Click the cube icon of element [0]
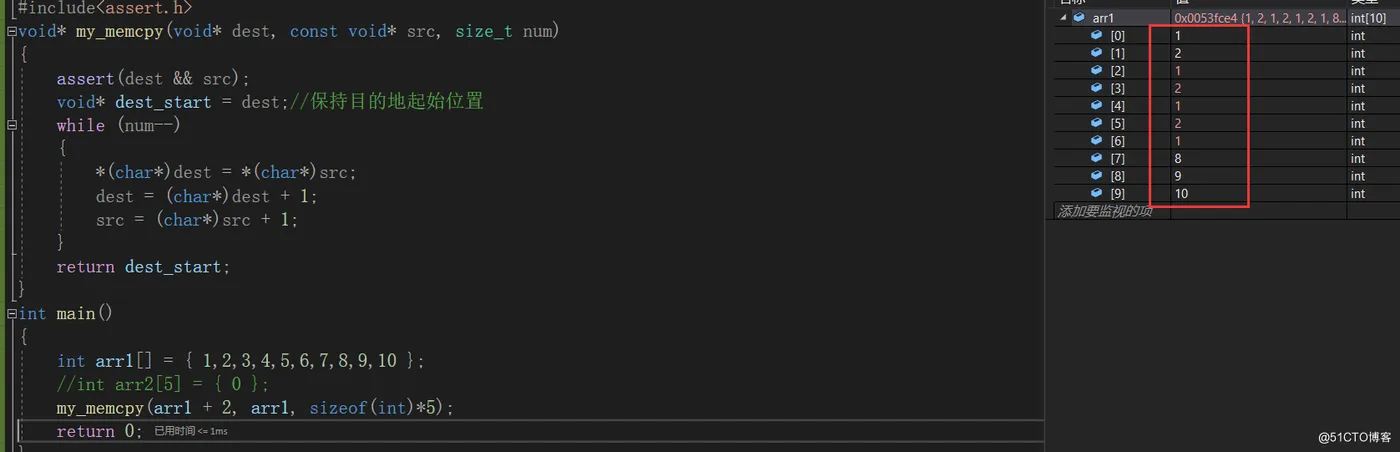Screen dimensions: 1400x452 click(x=1097, y=36)
